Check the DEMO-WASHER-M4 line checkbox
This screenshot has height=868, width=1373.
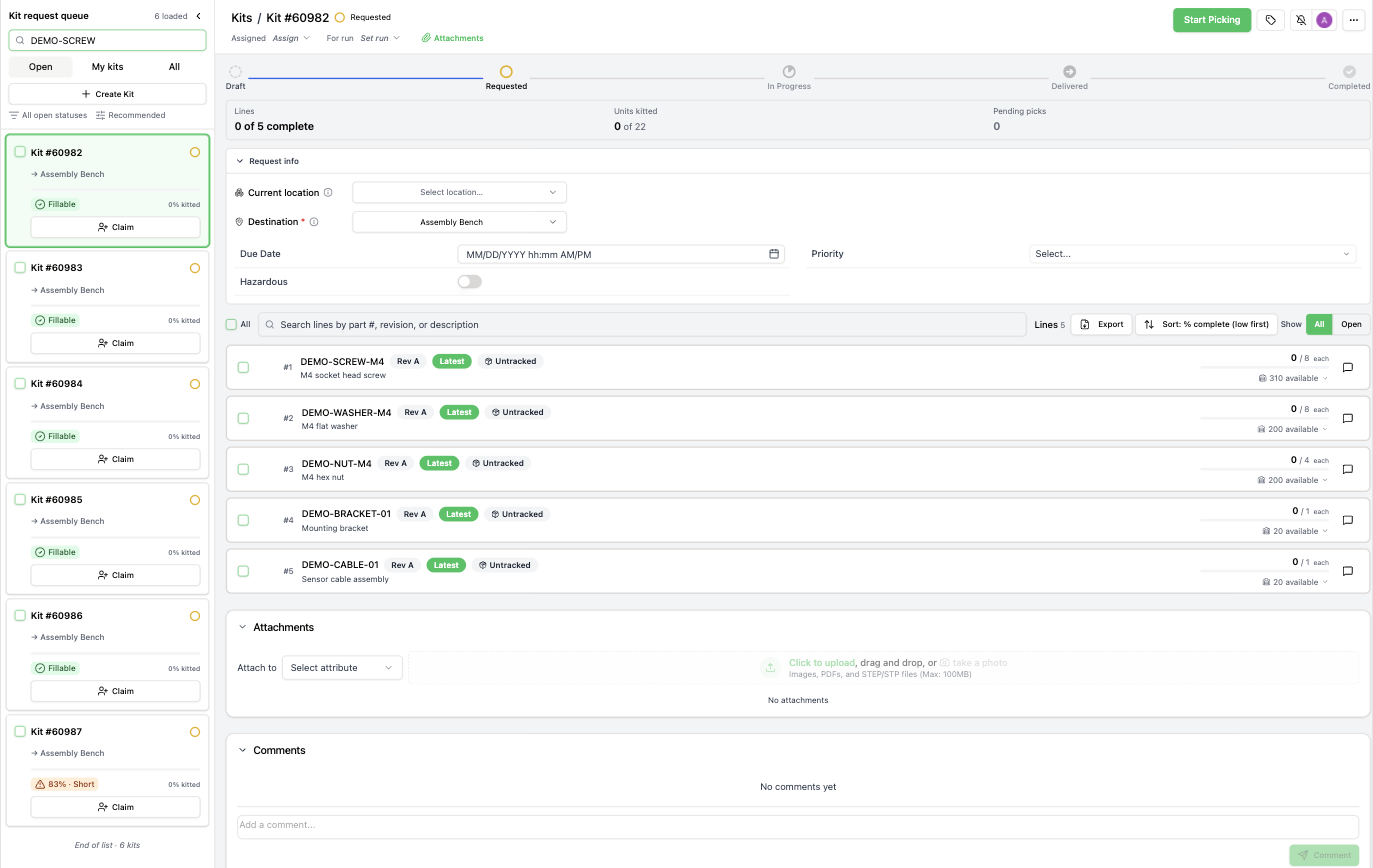(x=243, y=418)
